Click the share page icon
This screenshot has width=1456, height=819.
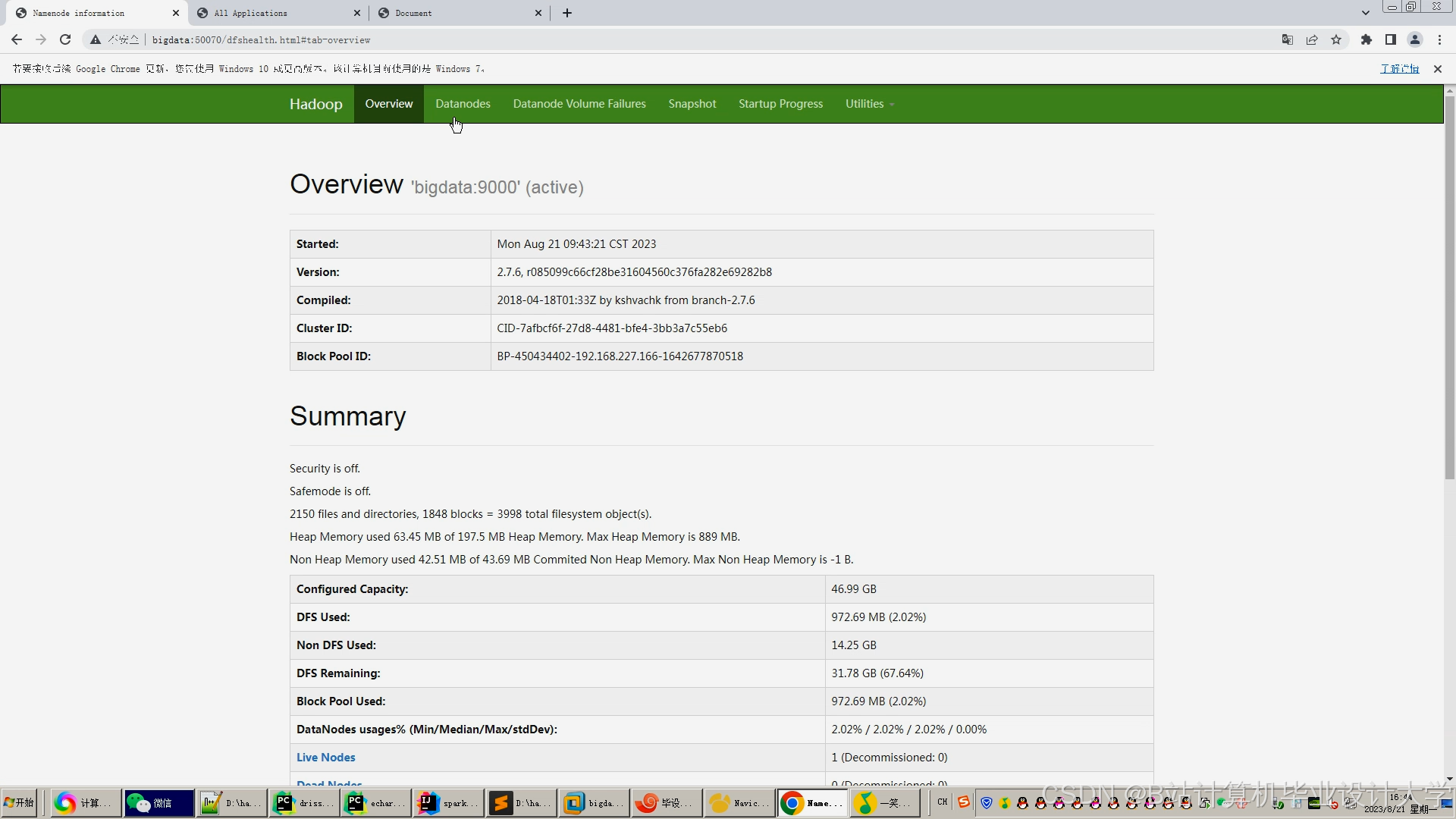coord(1312,39)
